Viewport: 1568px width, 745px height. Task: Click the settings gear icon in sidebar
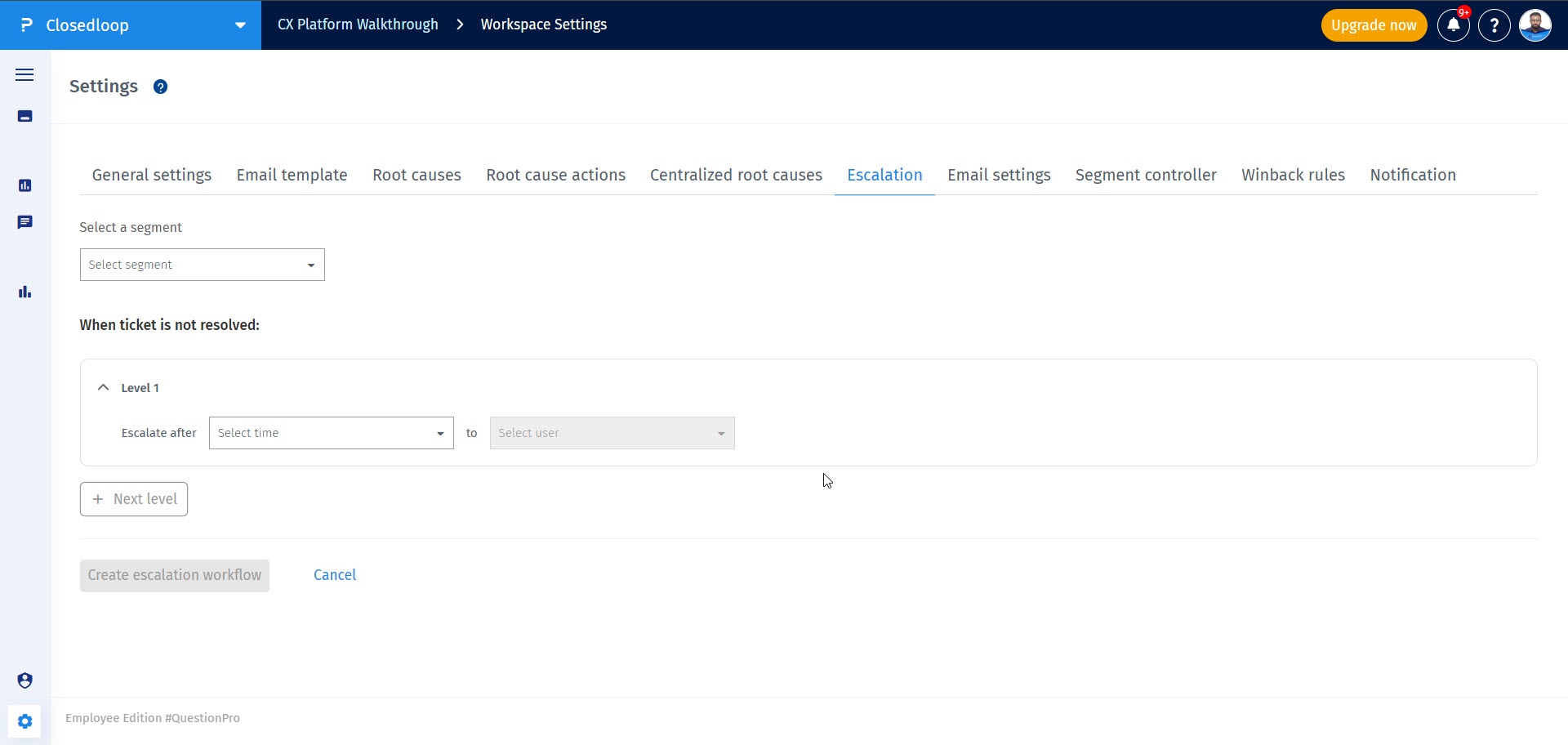(x=24, y=721)
